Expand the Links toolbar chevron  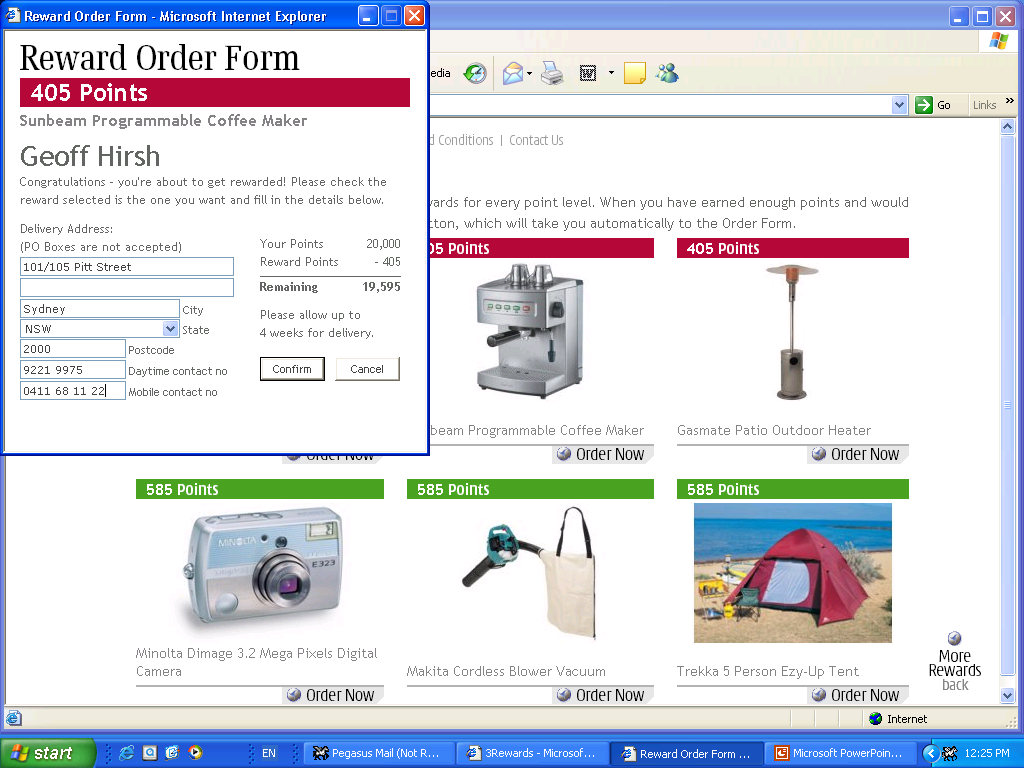[x=1010, y=101]
